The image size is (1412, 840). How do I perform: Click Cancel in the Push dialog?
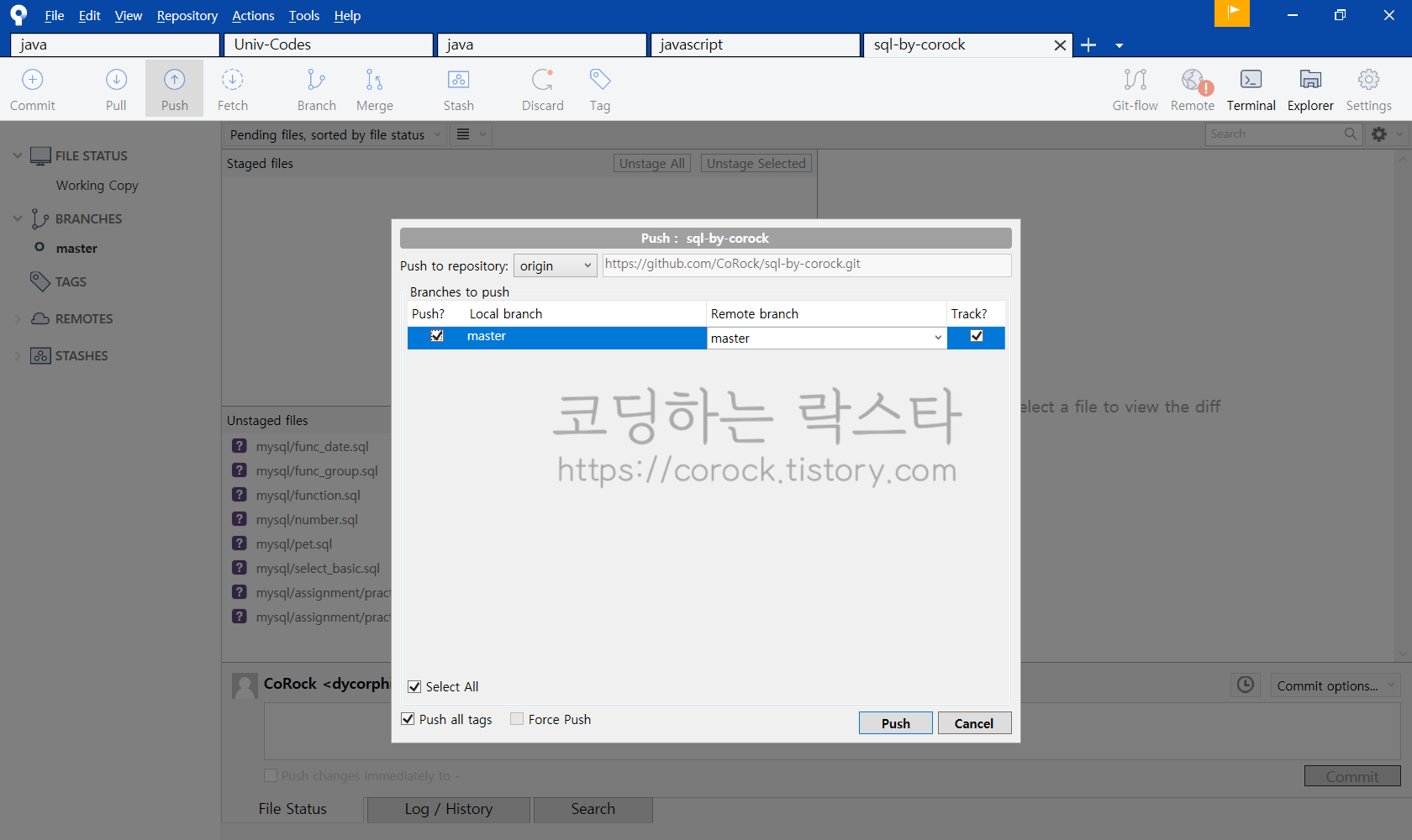pos(974,723)
